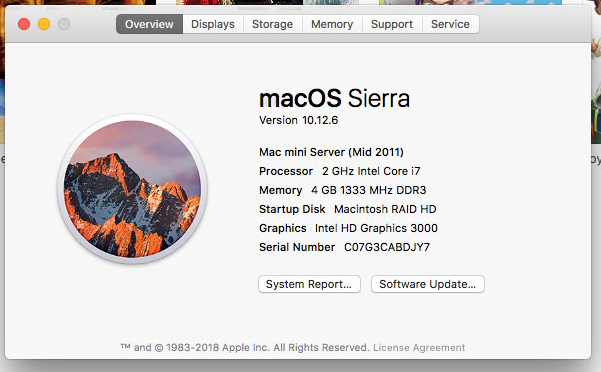
Task: Click the Startup Disk label
Action: (x=292, y=209)
